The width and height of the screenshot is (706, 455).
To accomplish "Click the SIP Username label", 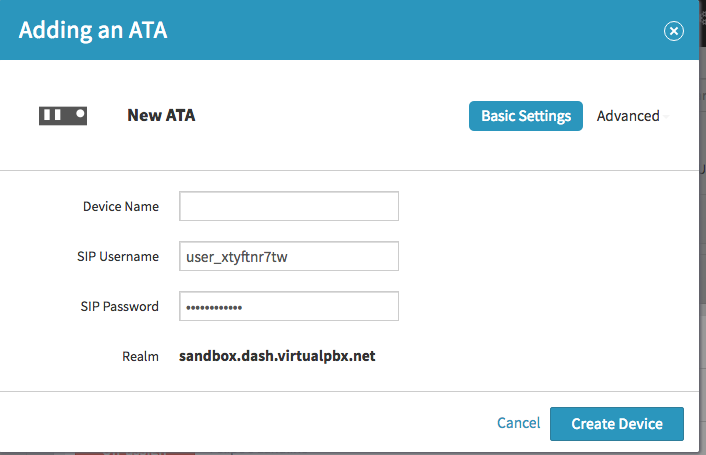I will [118, 257].
